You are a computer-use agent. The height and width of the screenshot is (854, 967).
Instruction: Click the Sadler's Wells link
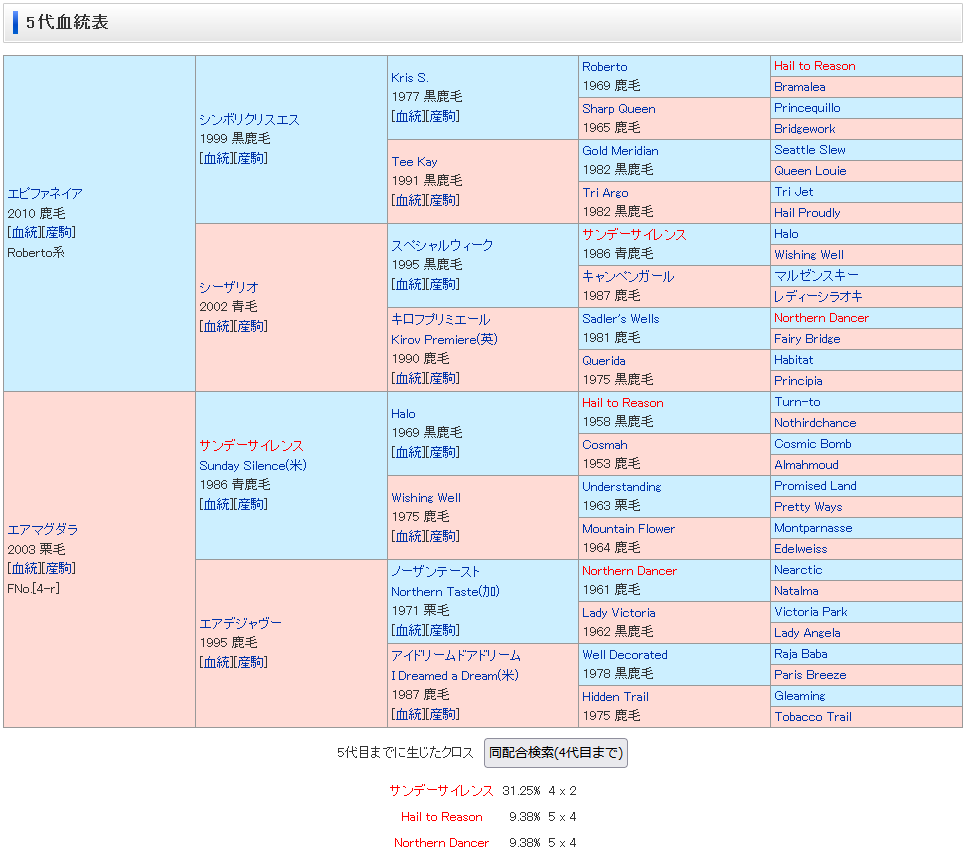point(620,318)
